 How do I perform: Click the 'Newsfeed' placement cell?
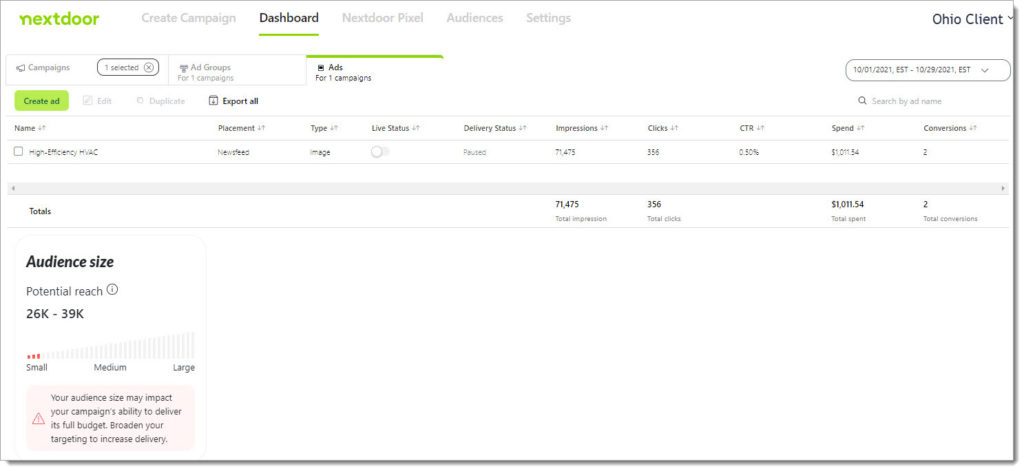233,152
